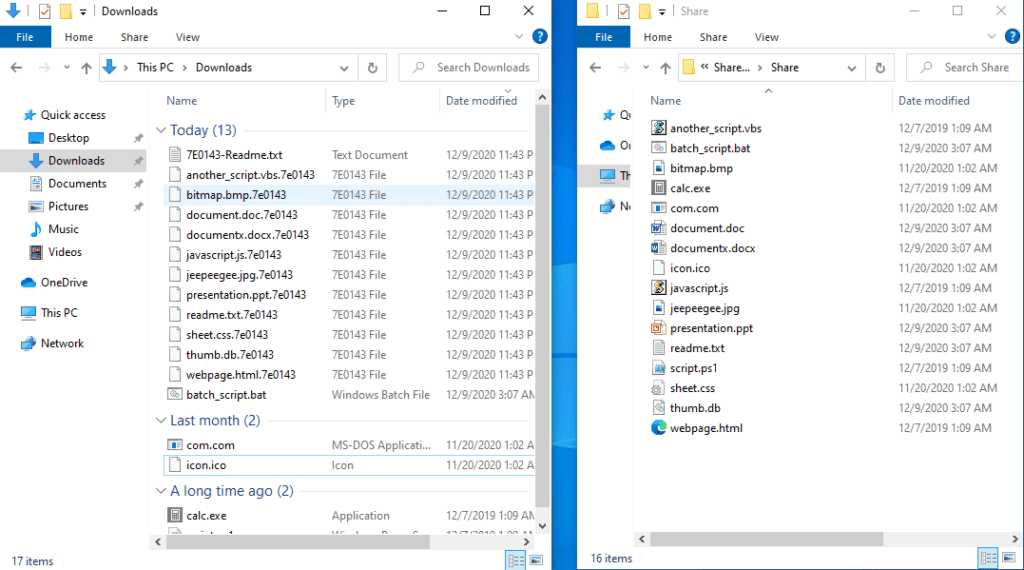Open Documents in navigation pane

pyautogui.click(x=77, y=183)
